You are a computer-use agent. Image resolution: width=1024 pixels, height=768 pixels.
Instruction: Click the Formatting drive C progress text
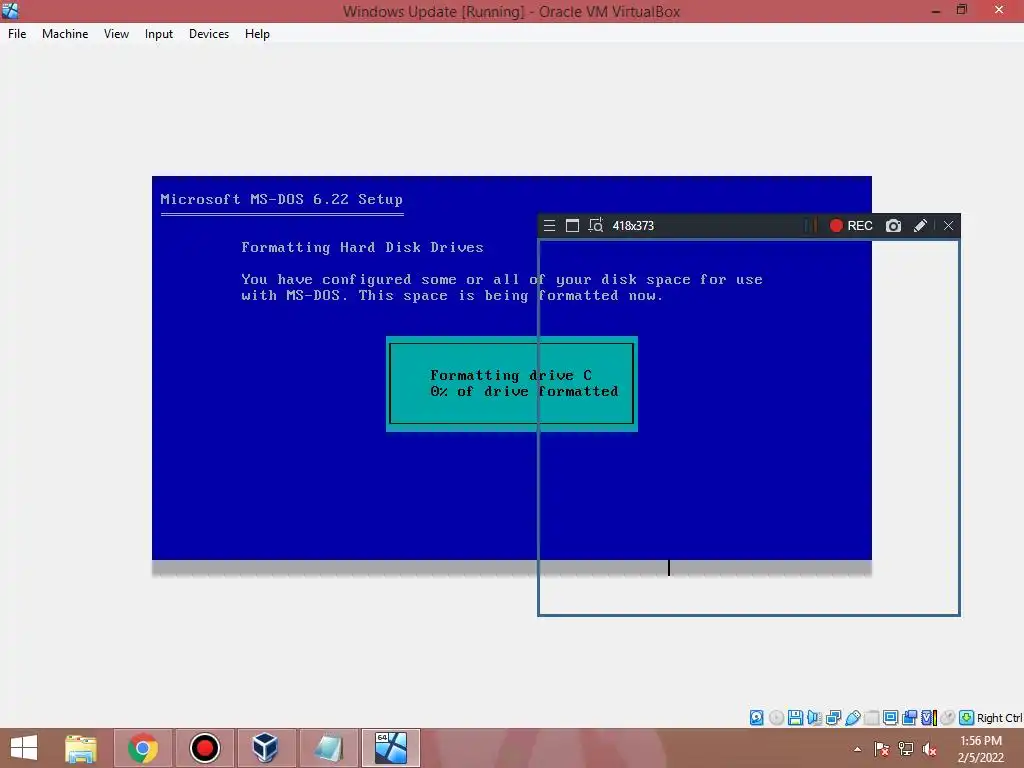click(511, 376)
